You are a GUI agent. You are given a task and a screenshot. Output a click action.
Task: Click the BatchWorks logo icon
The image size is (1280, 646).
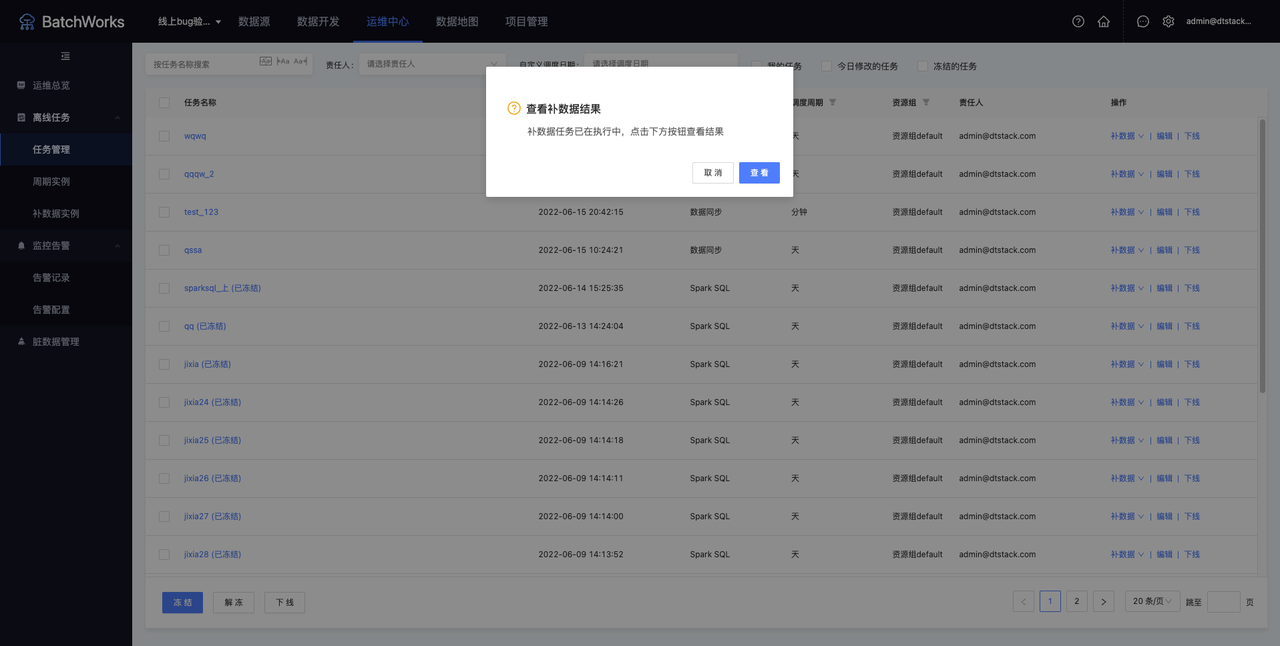(x=27, y=21)
